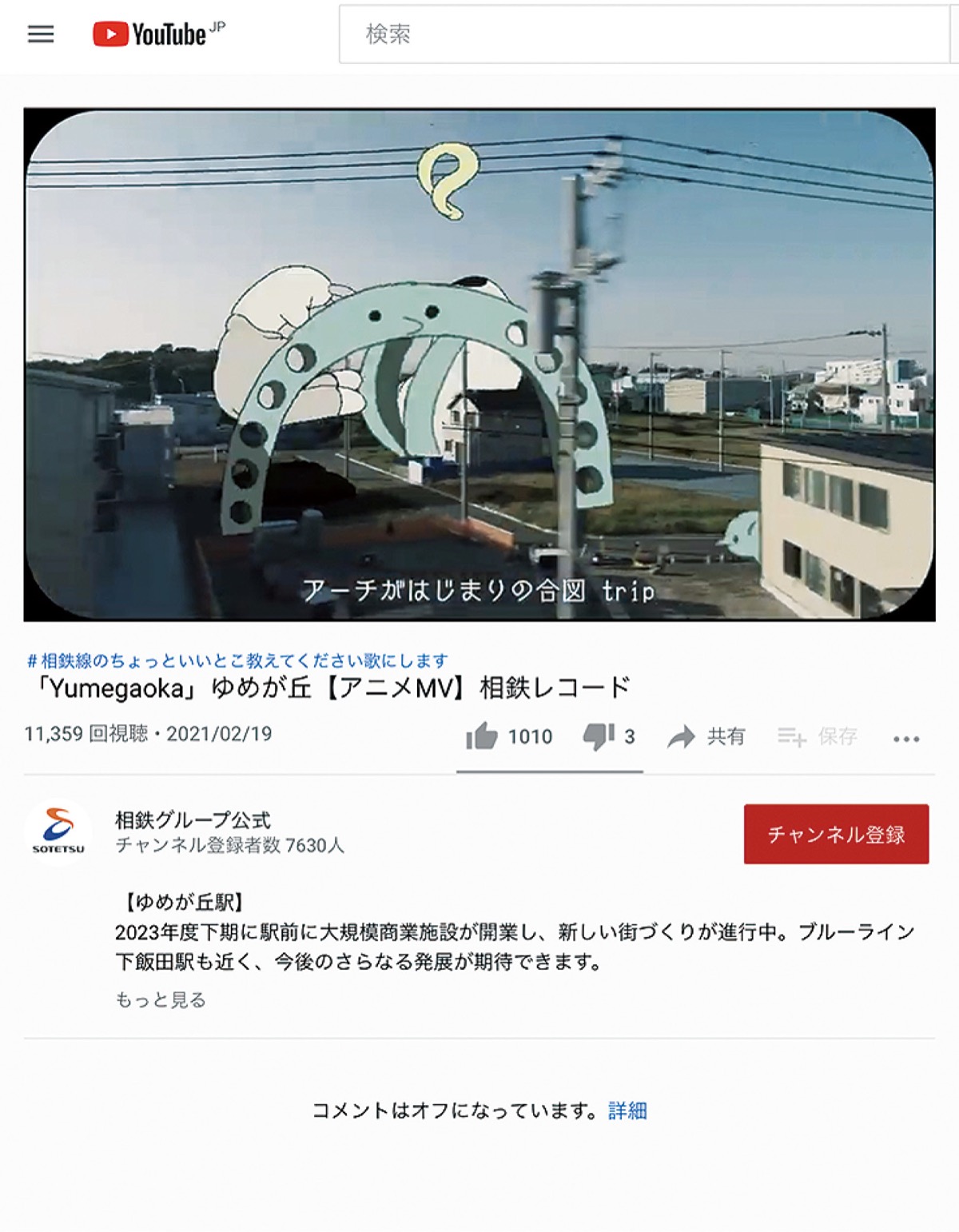Screen dimensions: 959x1232
Task: Click the video title Yumegaoka ゆめが丘
Action: point(328,688)
